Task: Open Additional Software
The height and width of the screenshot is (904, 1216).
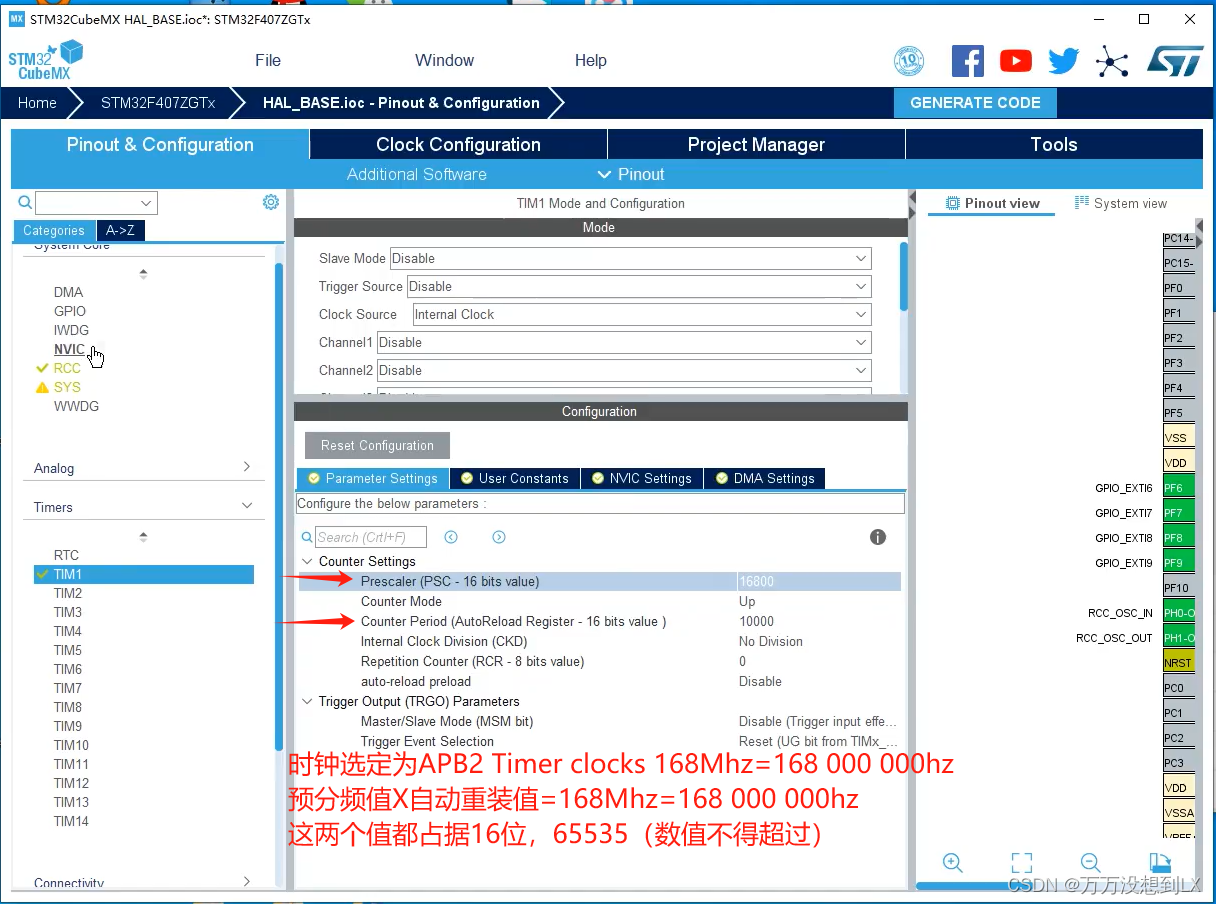Action: click(x=417, y=174)
